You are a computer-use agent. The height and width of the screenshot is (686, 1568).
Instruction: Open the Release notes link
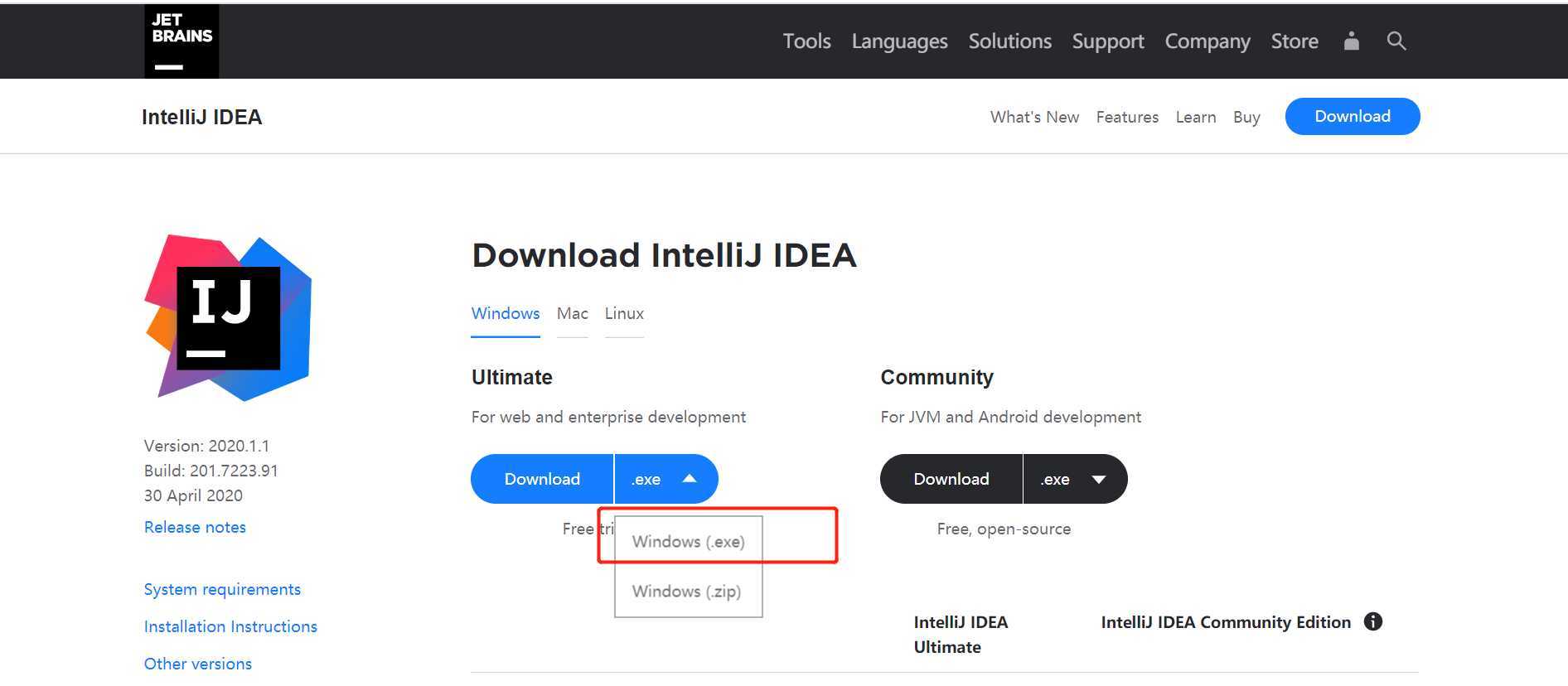[x=195, y=528]
